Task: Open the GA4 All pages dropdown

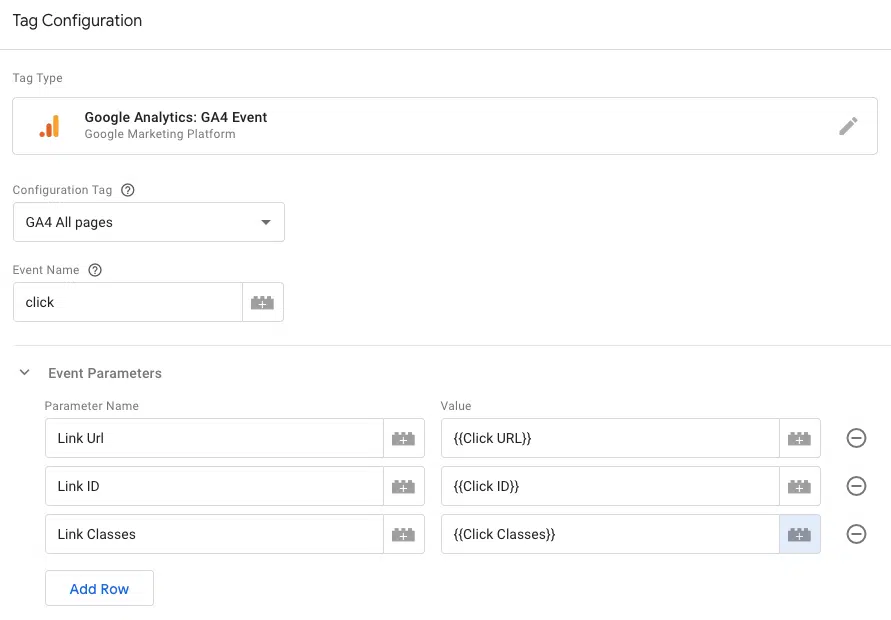Action: (x=148, y=222)
